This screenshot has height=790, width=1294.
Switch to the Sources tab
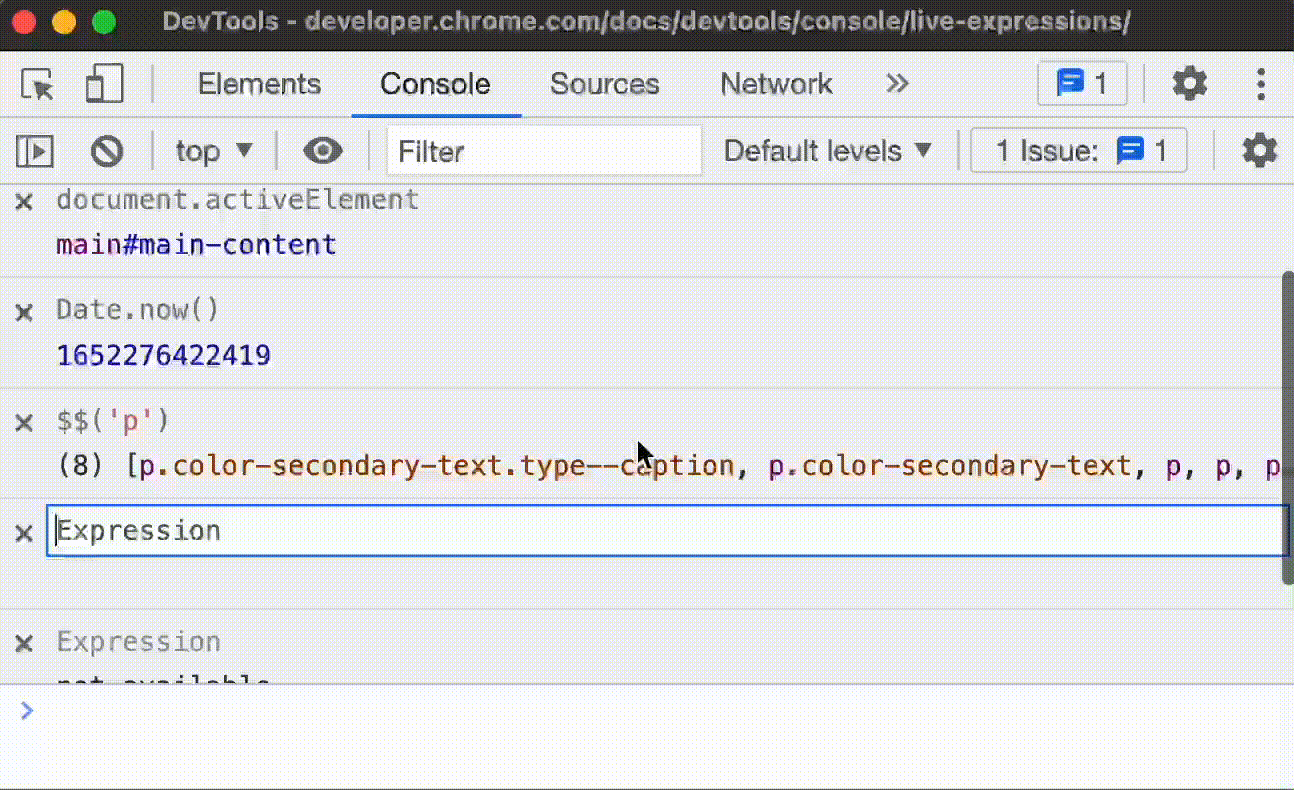604,84
